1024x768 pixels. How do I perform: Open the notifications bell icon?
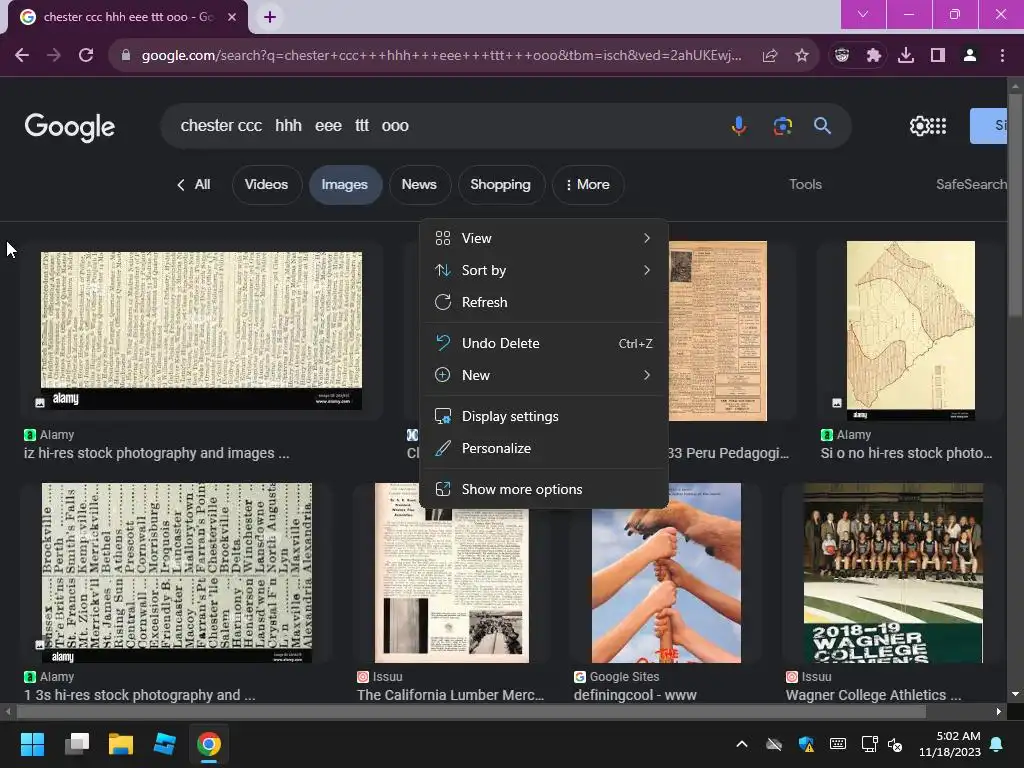pyautogui.click(x=997, y=744)
